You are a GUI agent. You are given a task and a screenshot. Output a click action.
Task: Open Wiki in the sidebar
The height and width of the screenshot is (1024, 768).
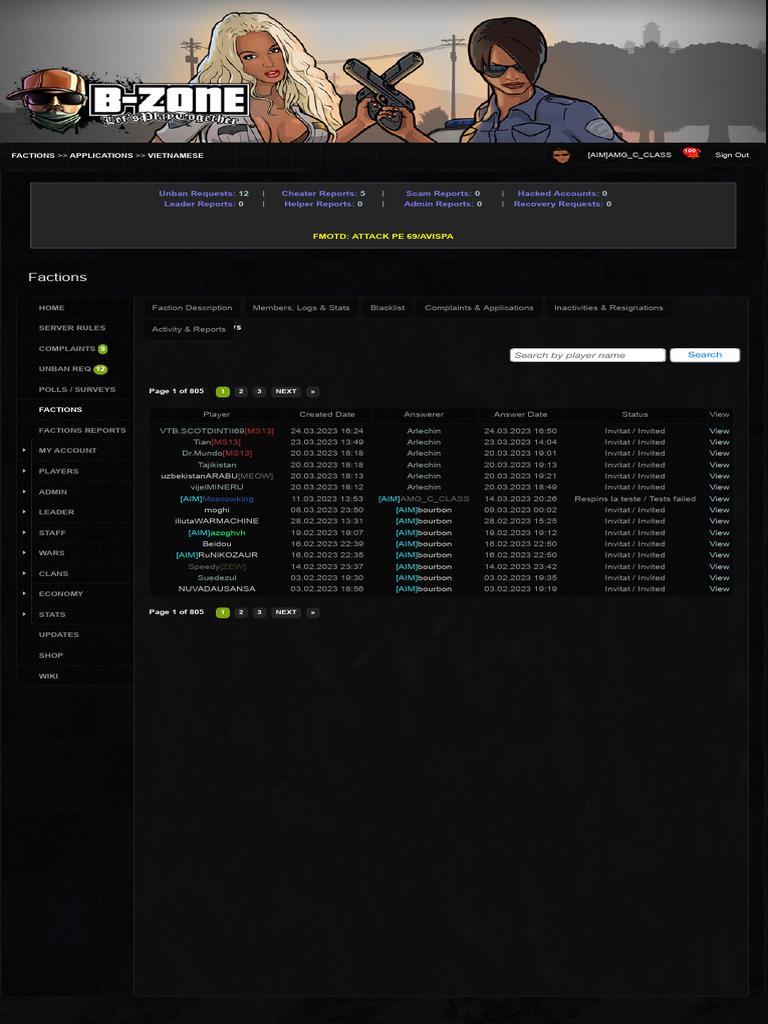(48, 676)
